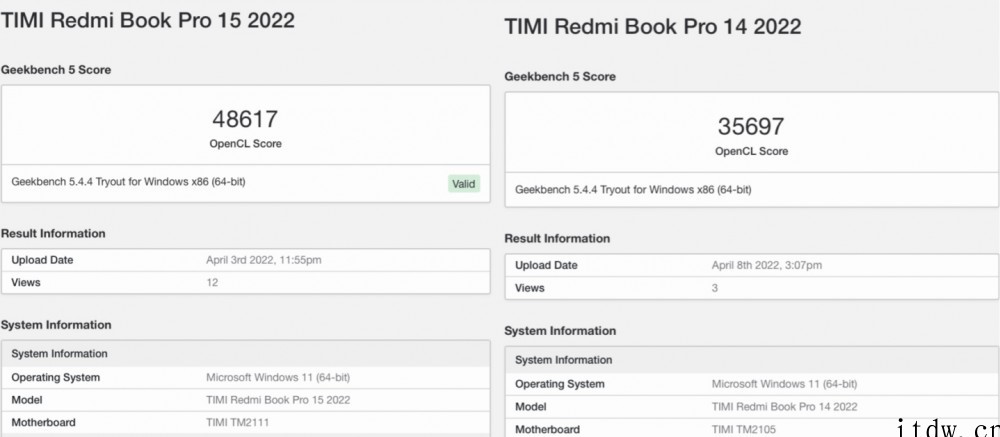Click the 48617 OpenCL score
The image size is (1000, 437).
coord(245,120)
